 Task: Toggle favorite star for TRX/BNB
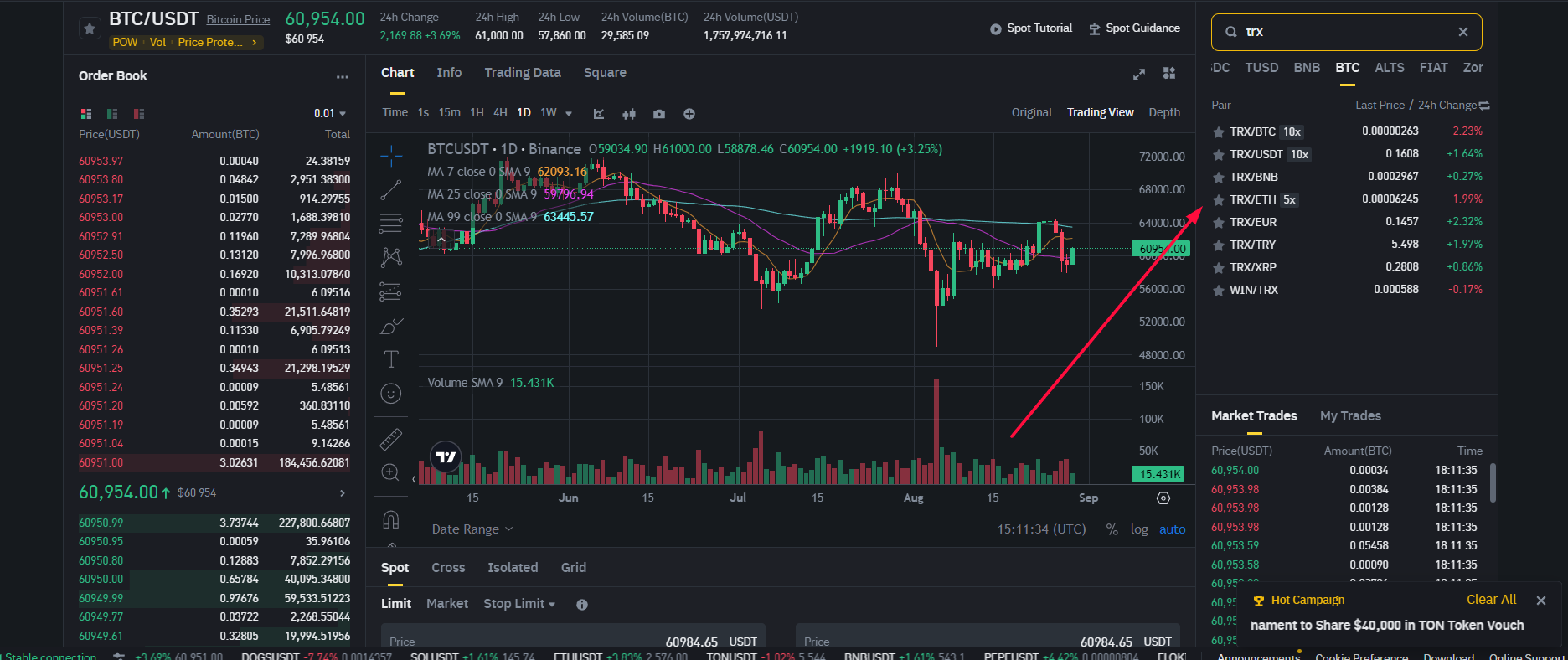[x=1219, y=177]
